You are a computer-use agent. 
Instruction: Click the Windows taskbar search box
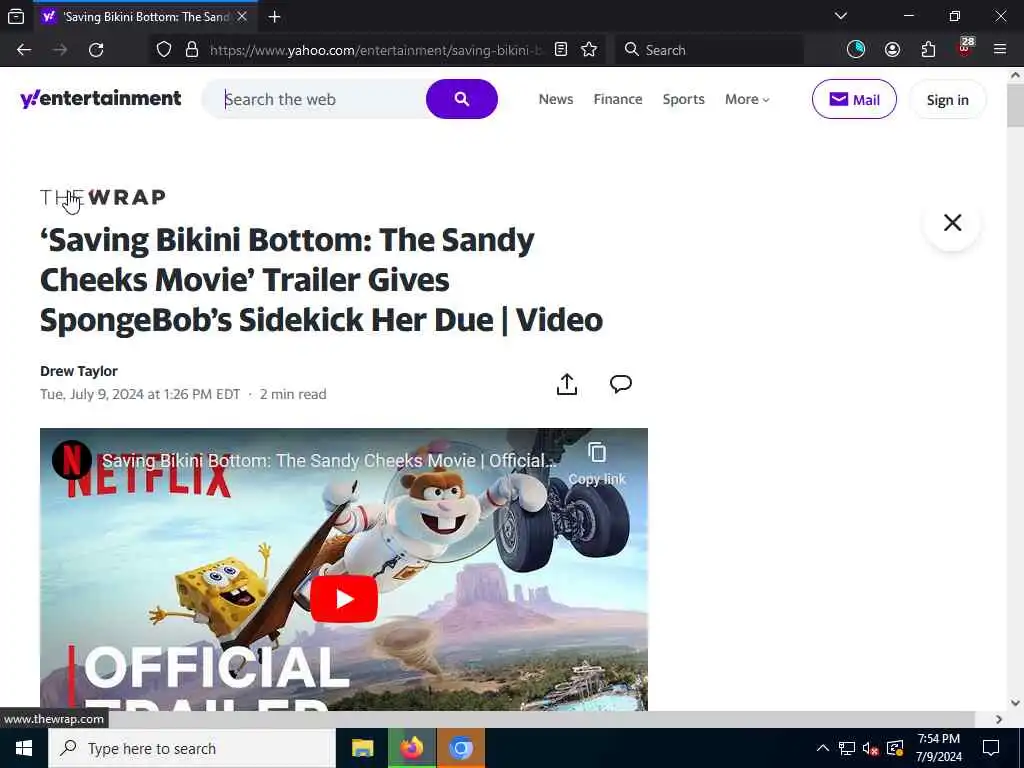coord(192,748)
